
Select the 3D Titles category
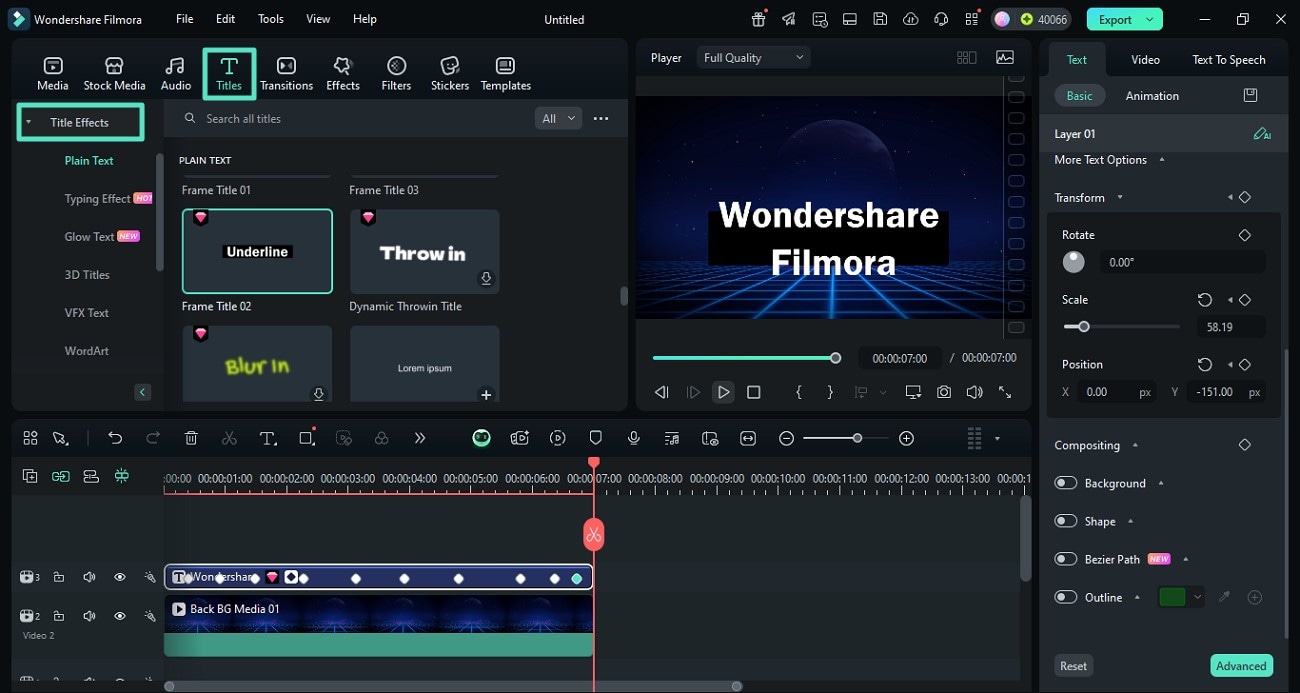pos(87,275)
